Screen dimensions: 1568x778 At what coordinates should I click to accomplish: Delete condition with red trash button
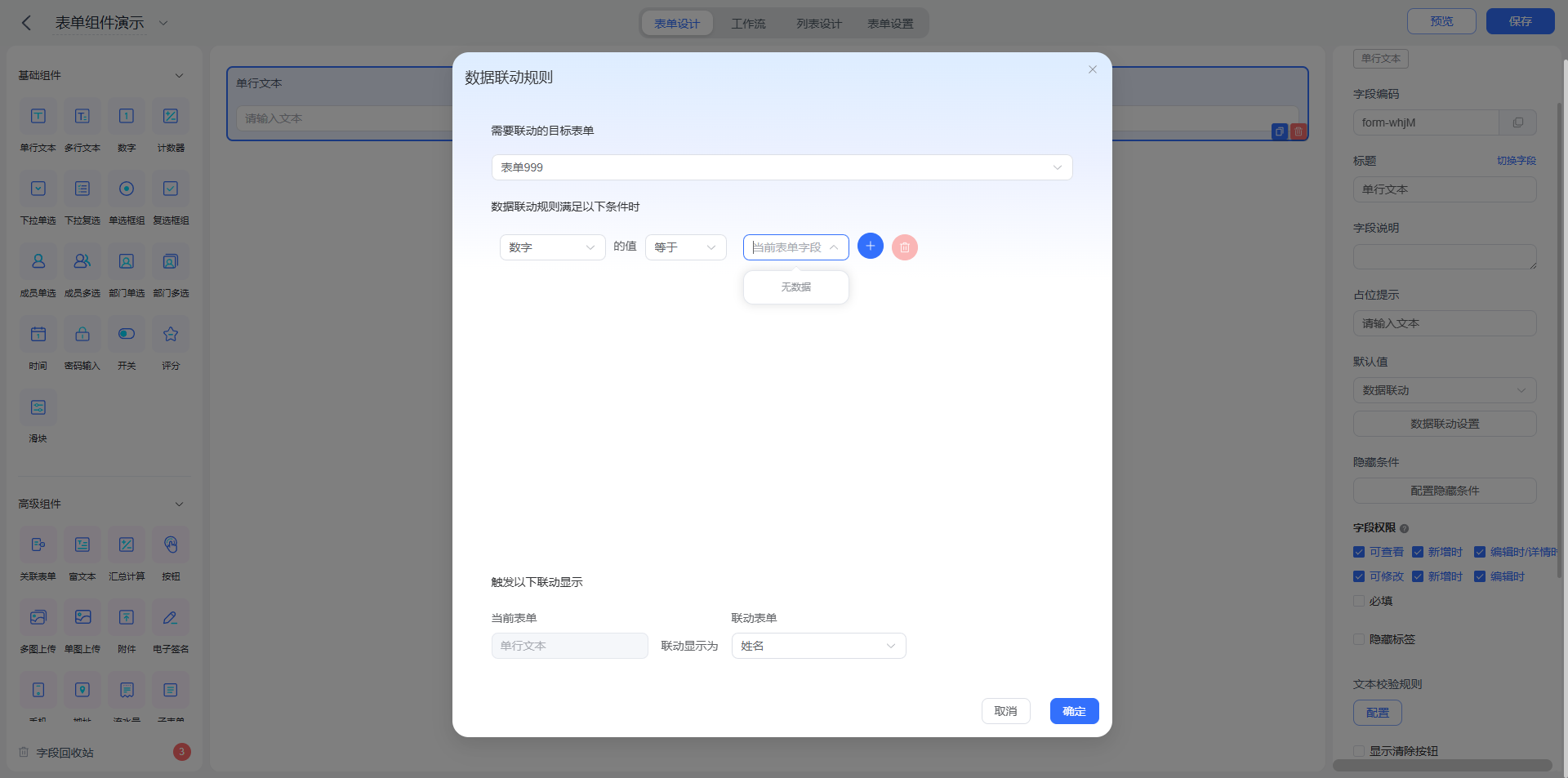coord(905,247)
